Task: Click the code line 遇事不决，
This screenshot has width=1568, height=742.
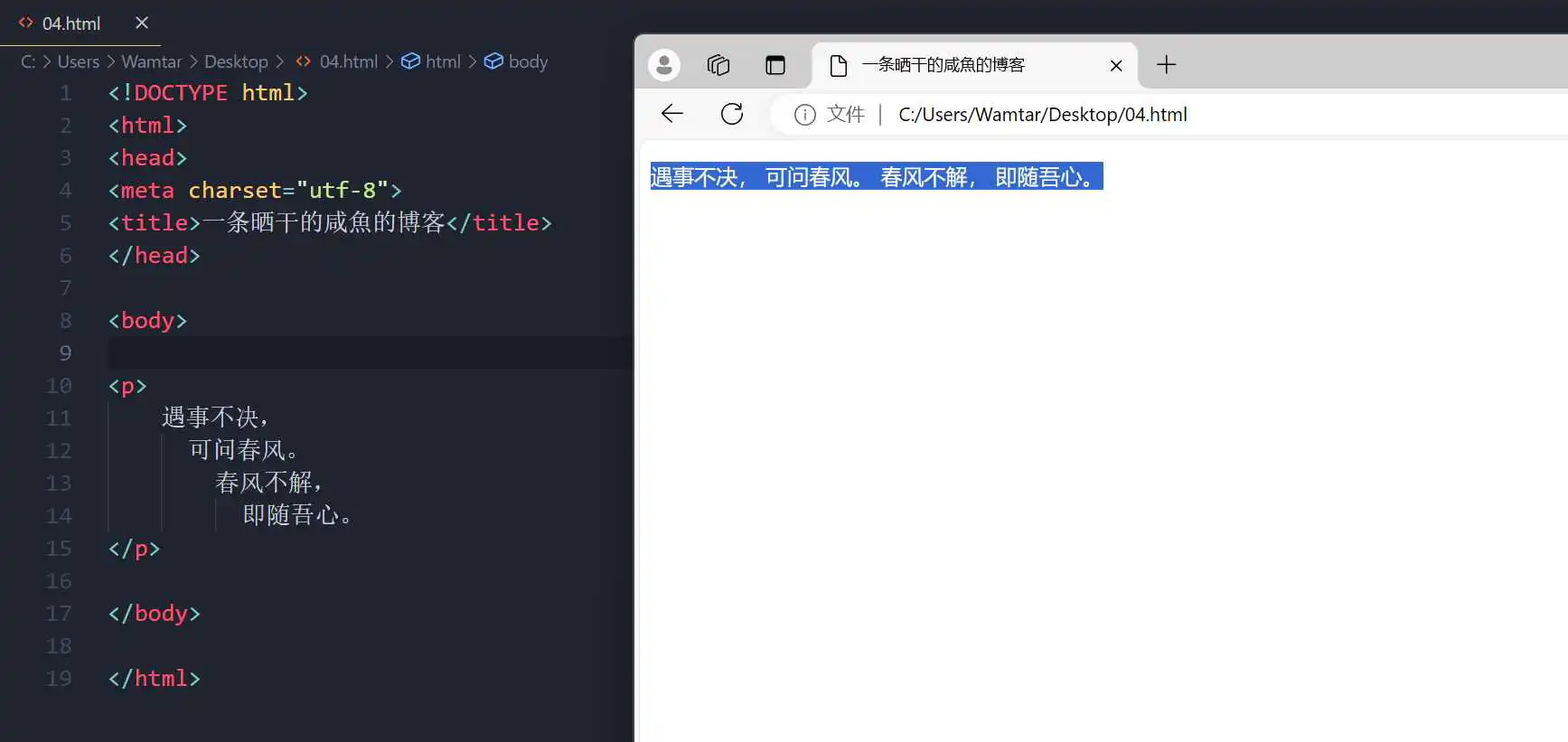Action: 215,418
